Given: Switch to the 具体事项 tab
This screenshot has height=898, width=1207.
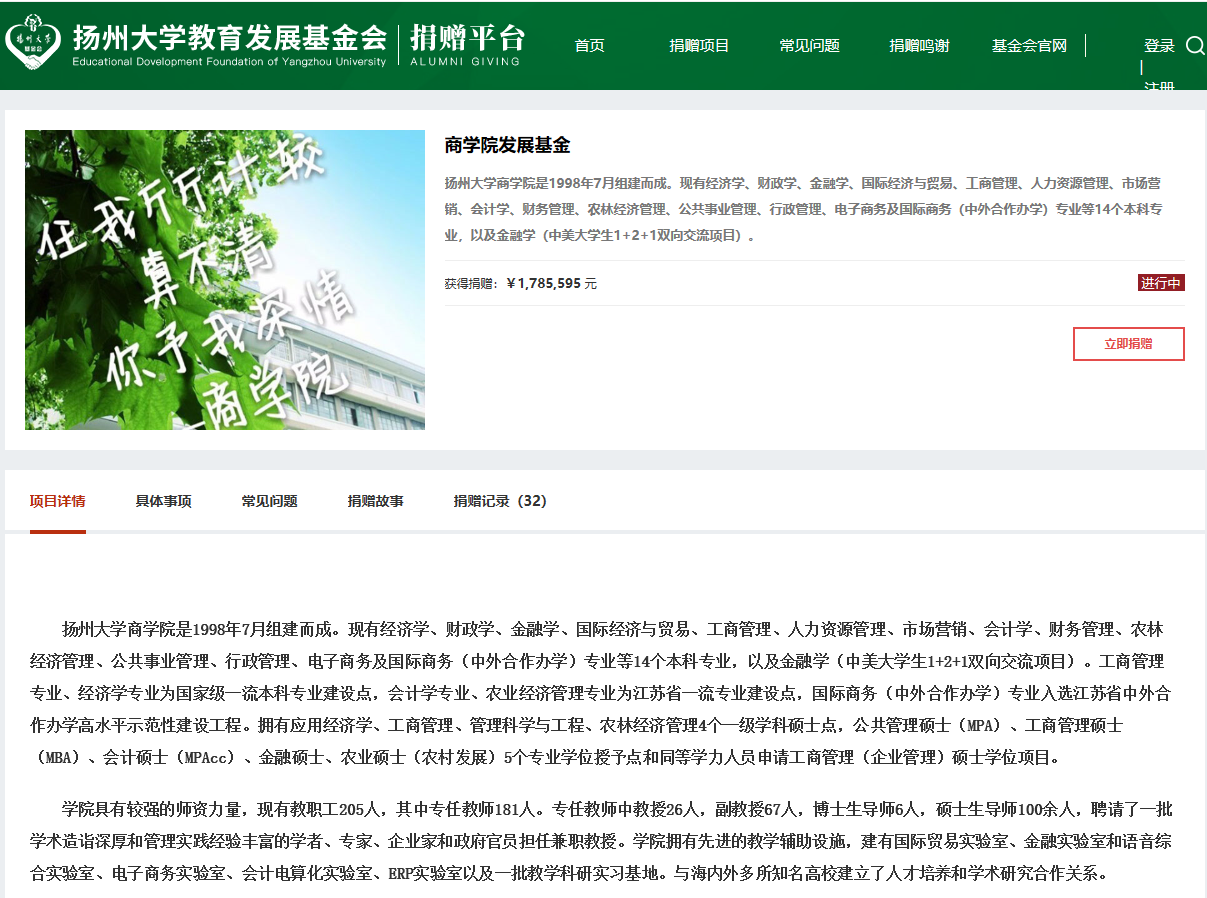Looking at the screenshot, I should 163,502.
